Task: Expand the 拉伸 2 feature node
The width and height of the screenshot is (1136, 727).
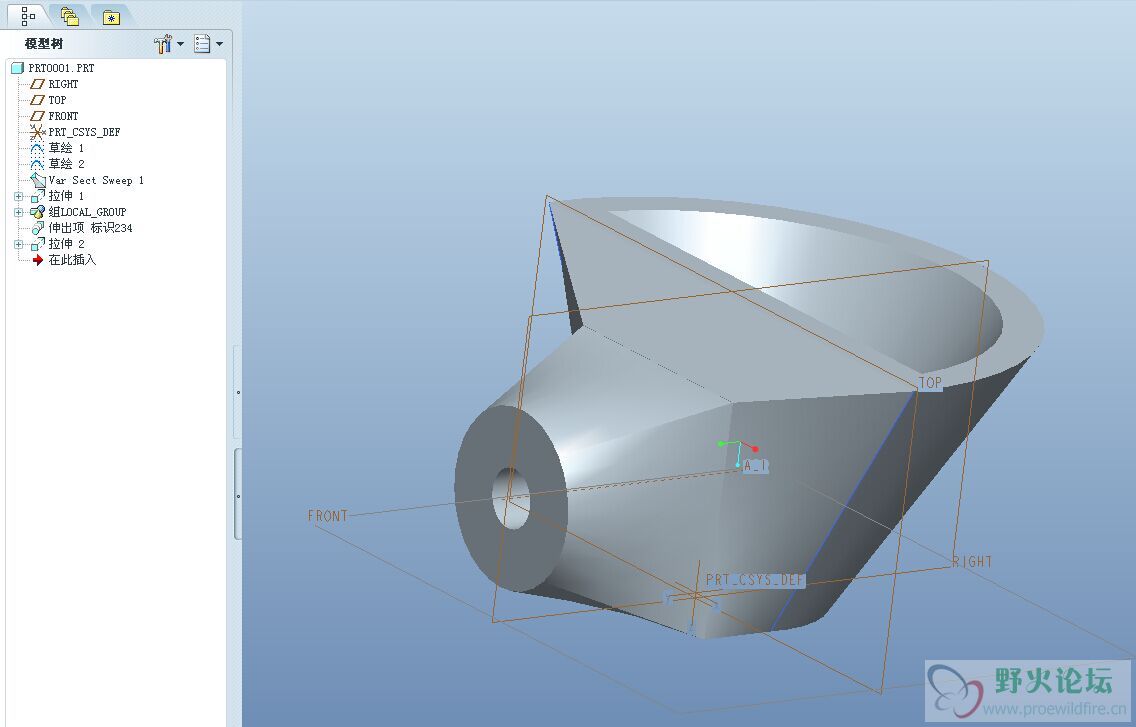Action: tap(19, 244)
